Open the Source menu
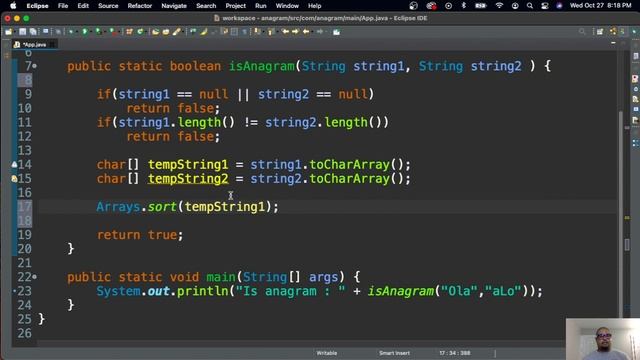The width and height of the screenshot is (640, 360). point(108,6)
